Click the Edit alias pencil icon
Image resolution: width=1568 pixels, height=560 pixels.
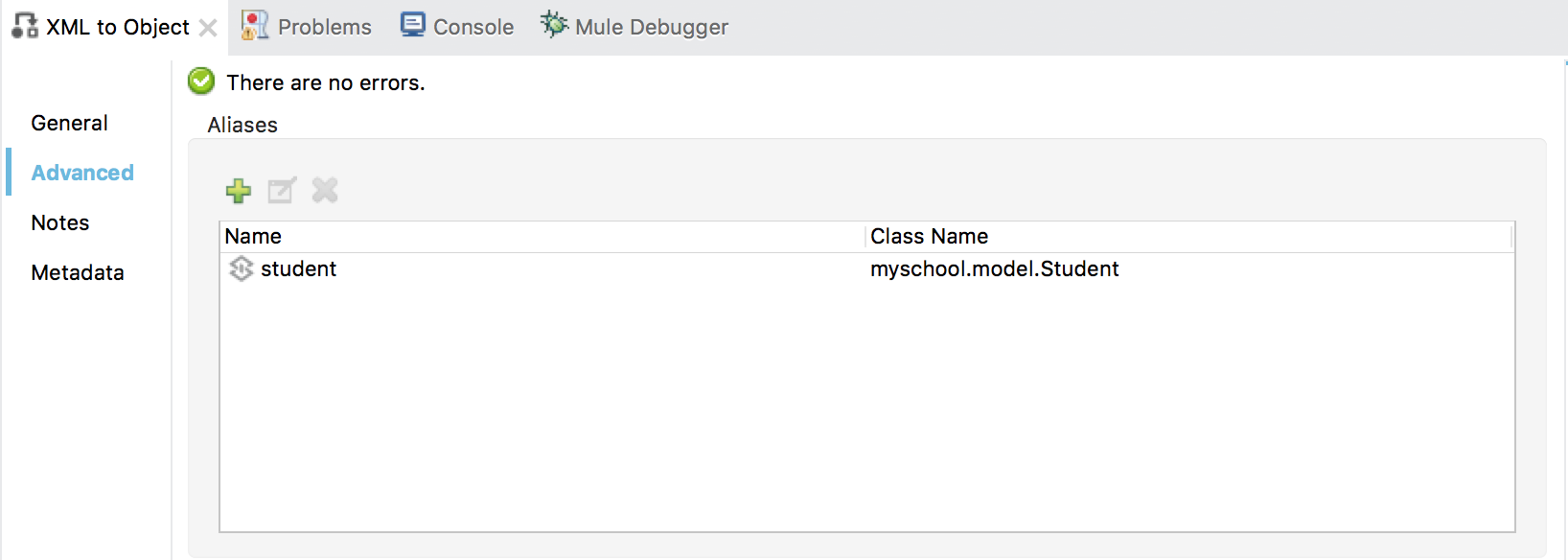[282, 191]
